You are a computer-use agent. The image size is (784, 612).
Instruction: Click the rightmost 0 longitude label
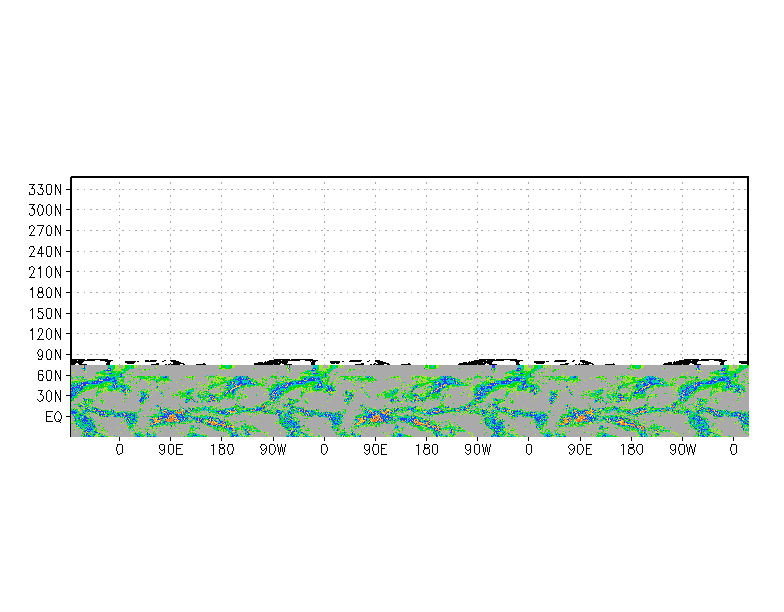coord(734,450)
